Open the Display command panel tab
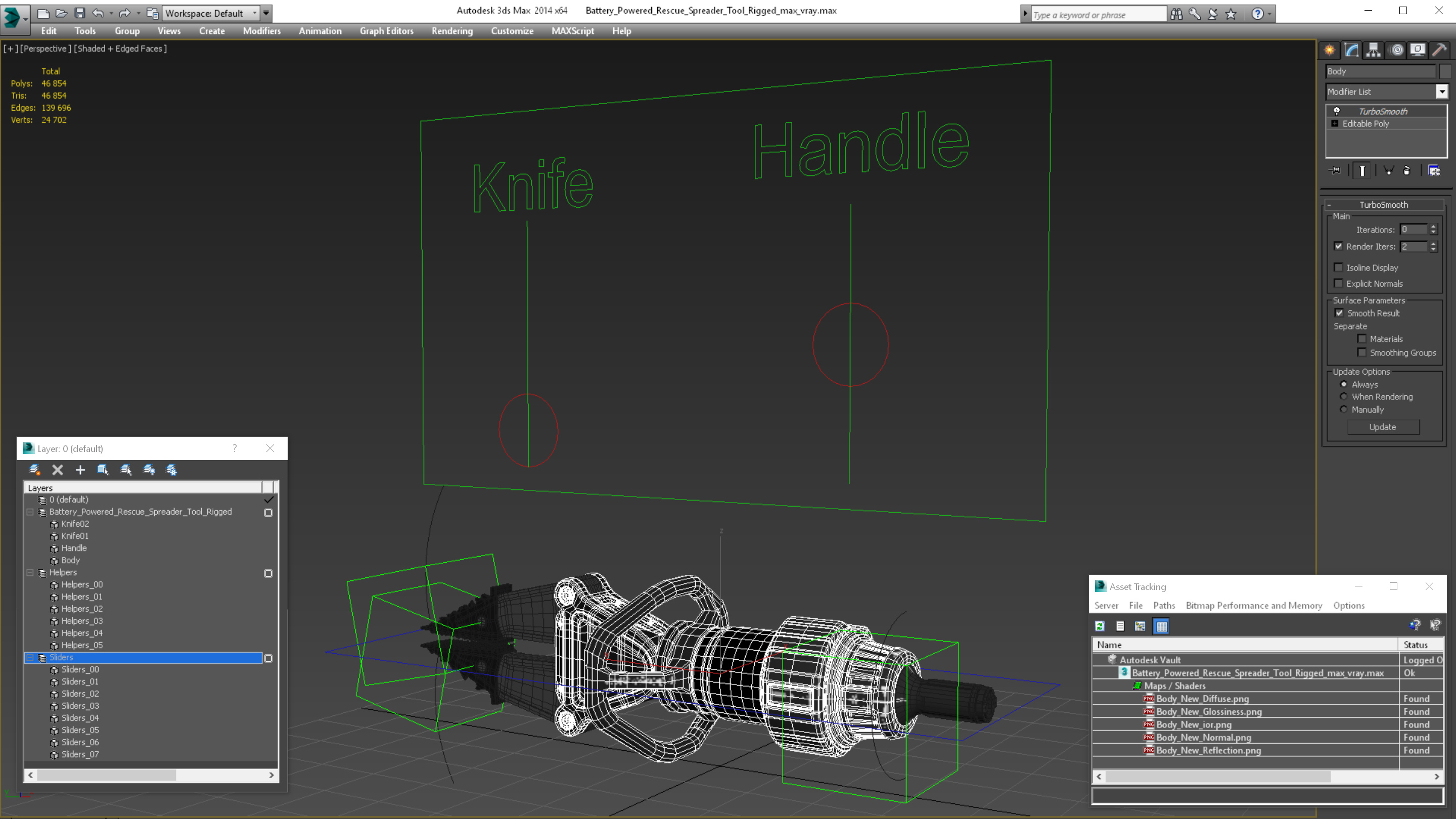Viewport: 1456px width, 819px height. point(1418,51)
